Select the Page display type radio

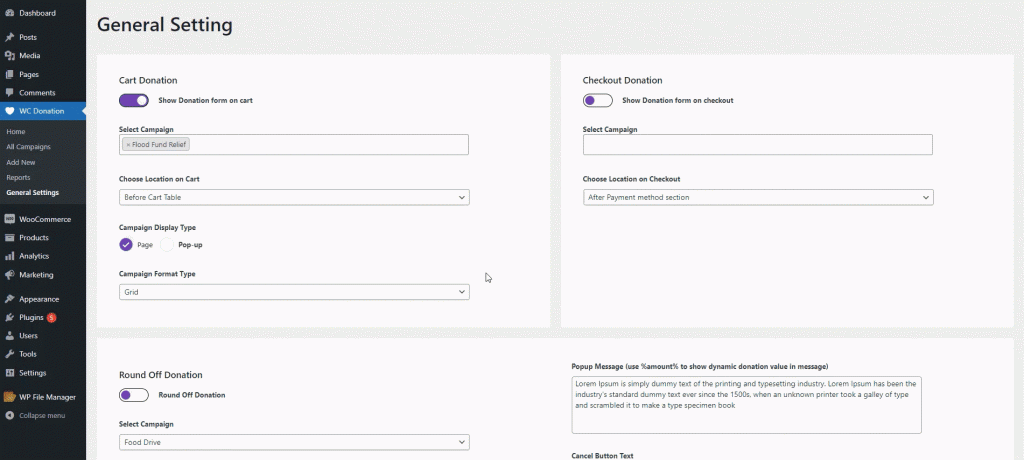[x=126, y=245]
